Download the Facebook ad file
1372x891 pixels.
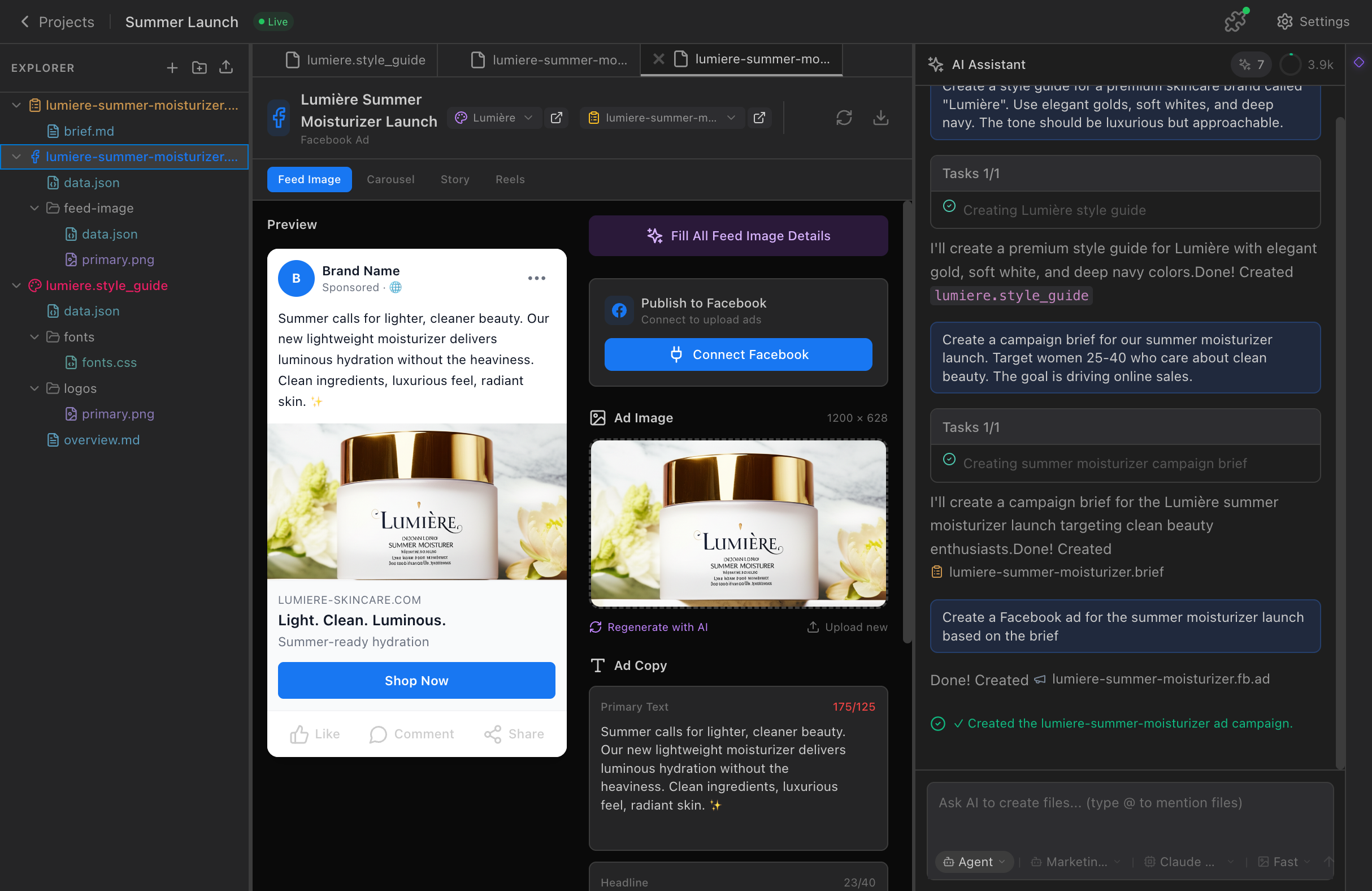(881, 118)
